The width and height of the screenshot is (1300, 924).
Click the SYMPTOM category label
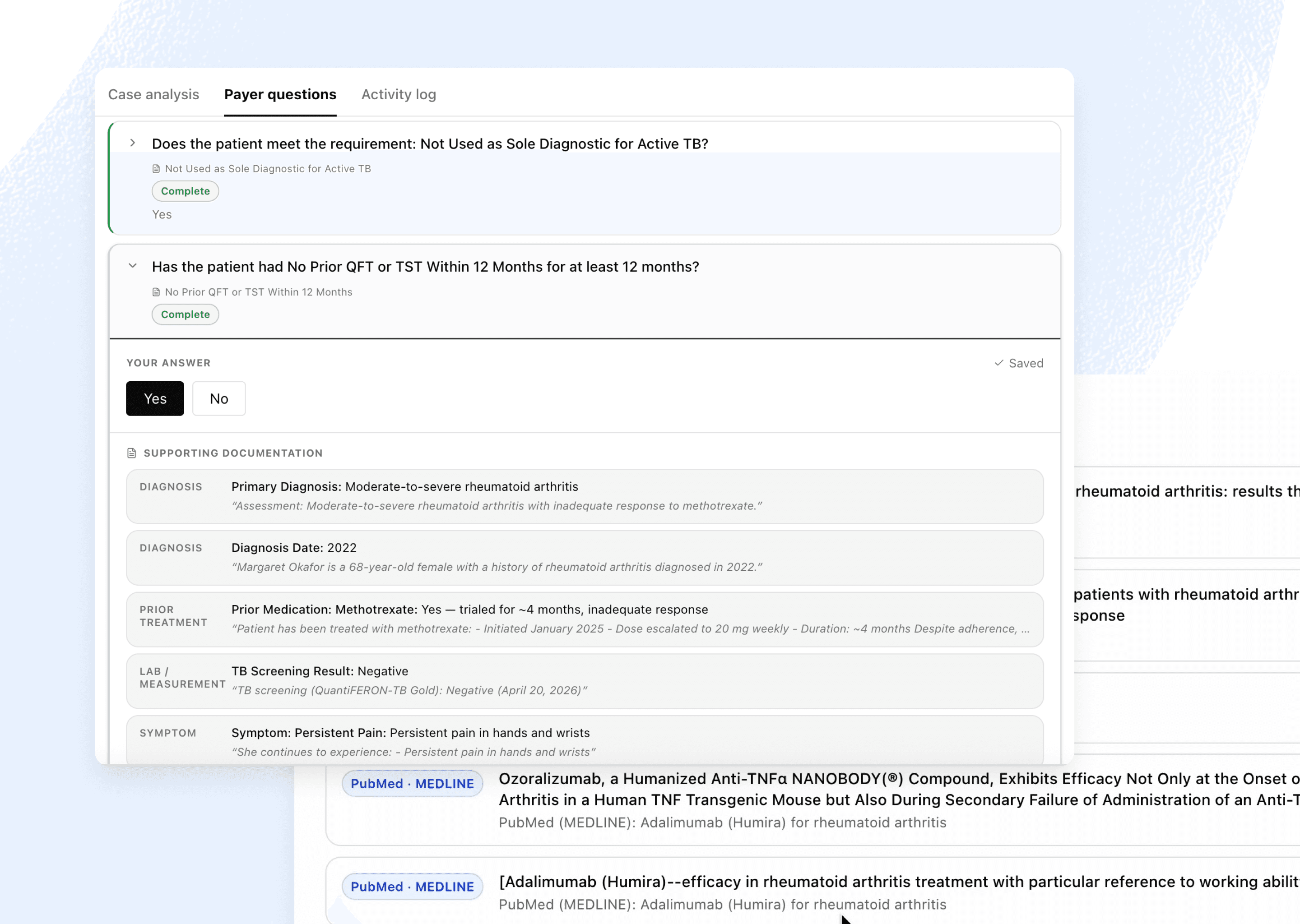[x=168, y=734]
